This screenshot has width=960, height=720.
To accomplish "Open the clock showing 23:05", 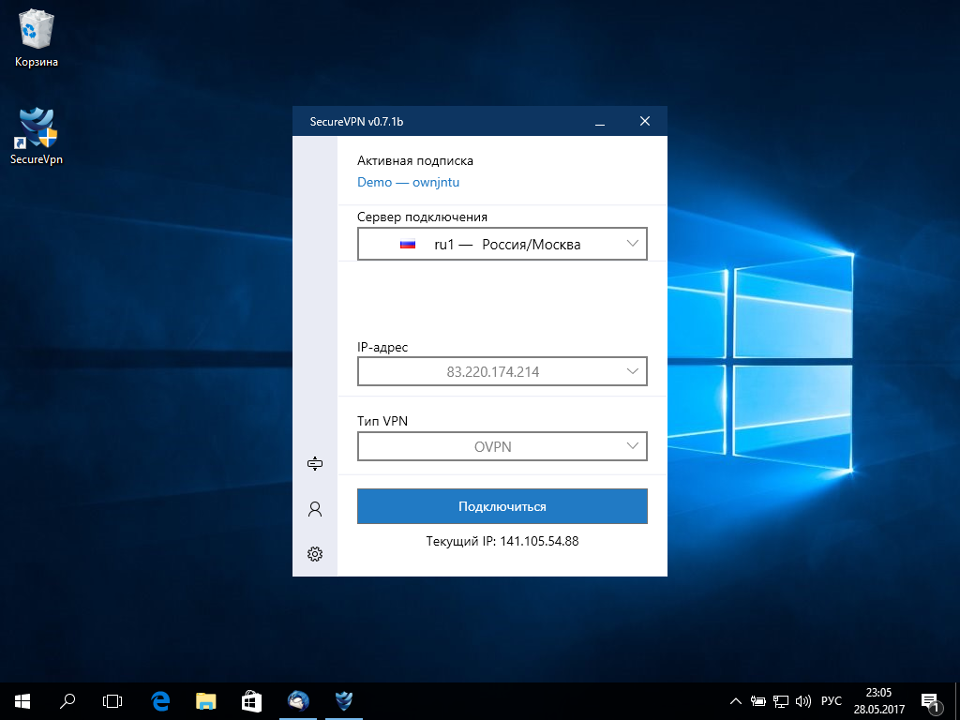I will pyautogui.click(x=879, y=701).
